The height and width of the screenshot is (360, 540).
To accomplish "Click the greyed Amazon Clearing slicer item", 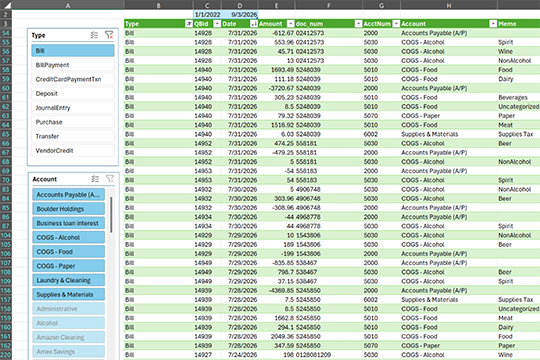I will point(69,338).
